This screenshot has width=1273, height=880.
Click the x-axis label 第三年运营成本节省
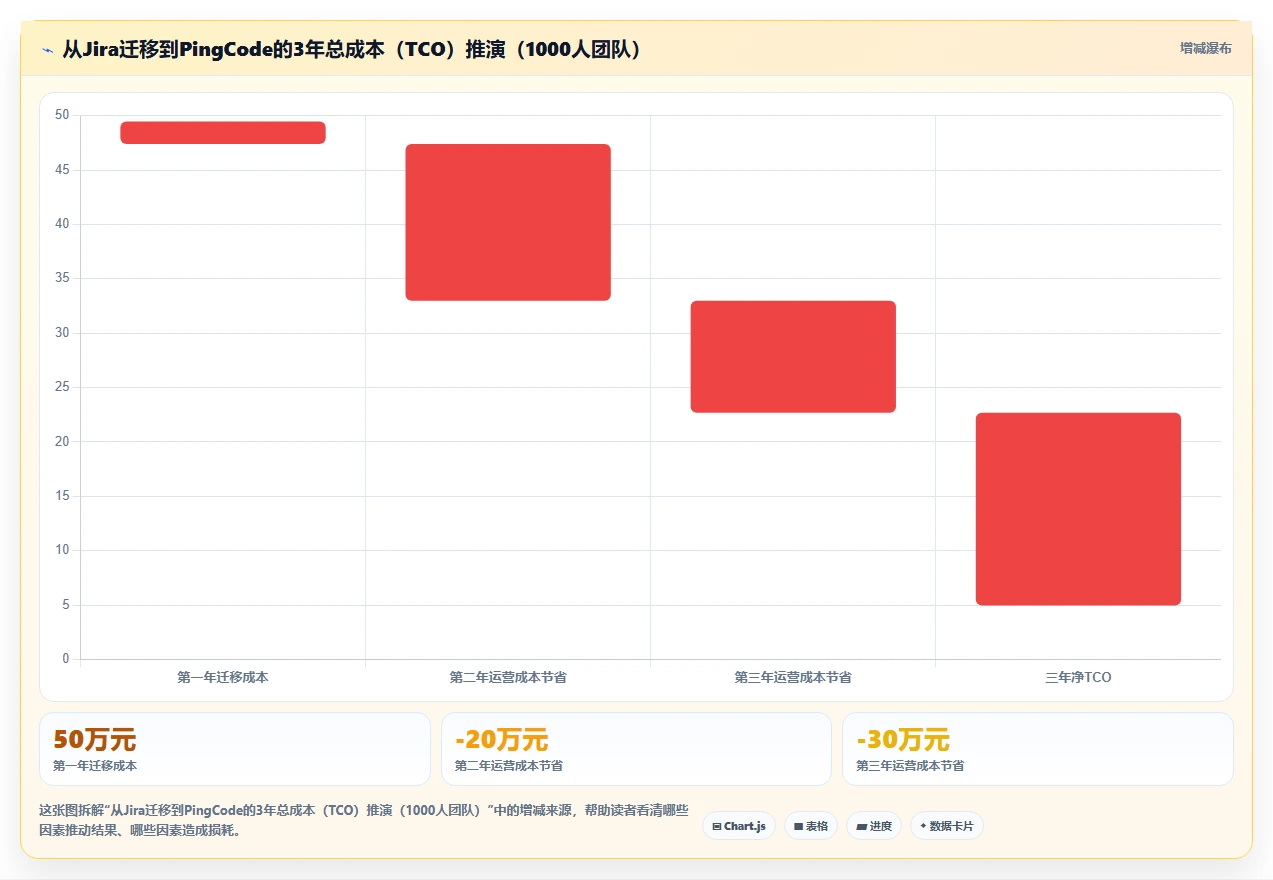793,677
